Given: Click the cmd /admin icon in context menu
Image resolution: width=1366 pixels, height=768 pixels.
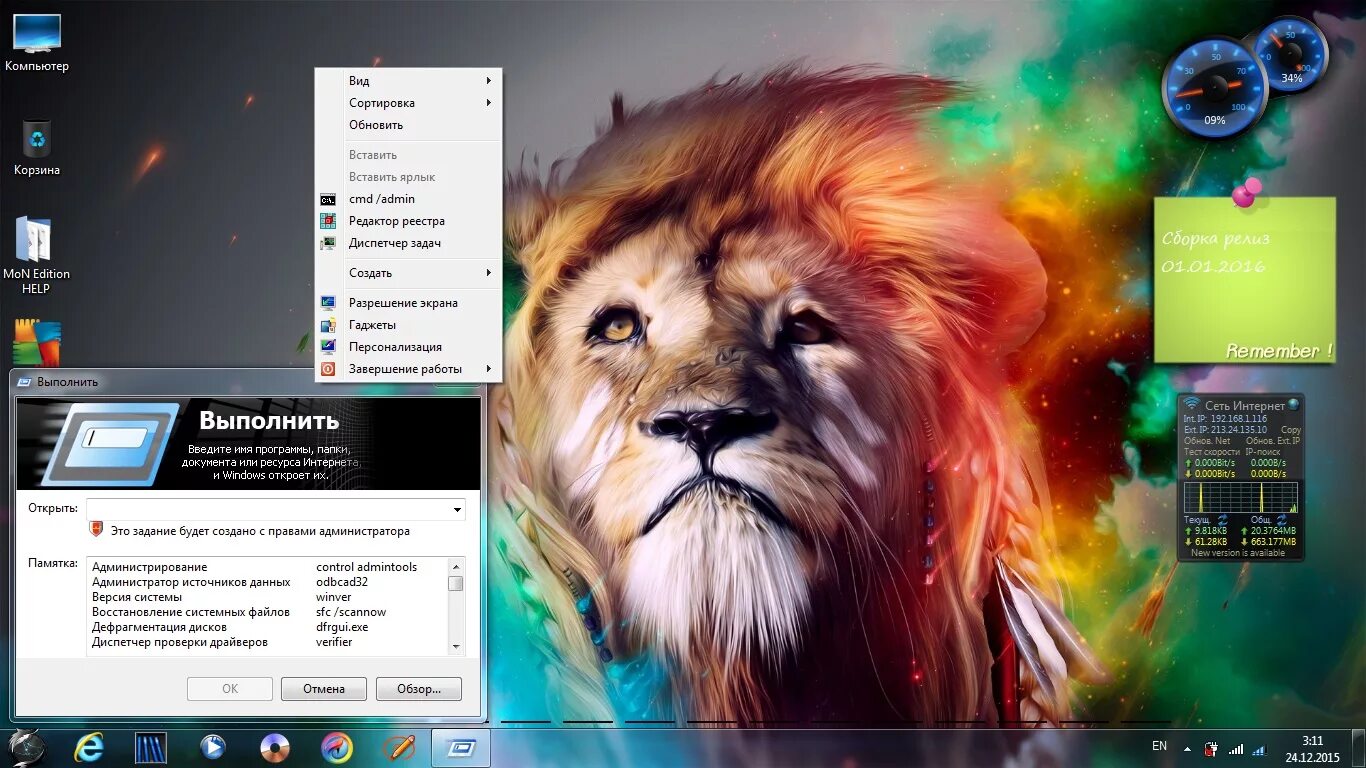Looking at the screenshot, I should (x=328, y=199).
